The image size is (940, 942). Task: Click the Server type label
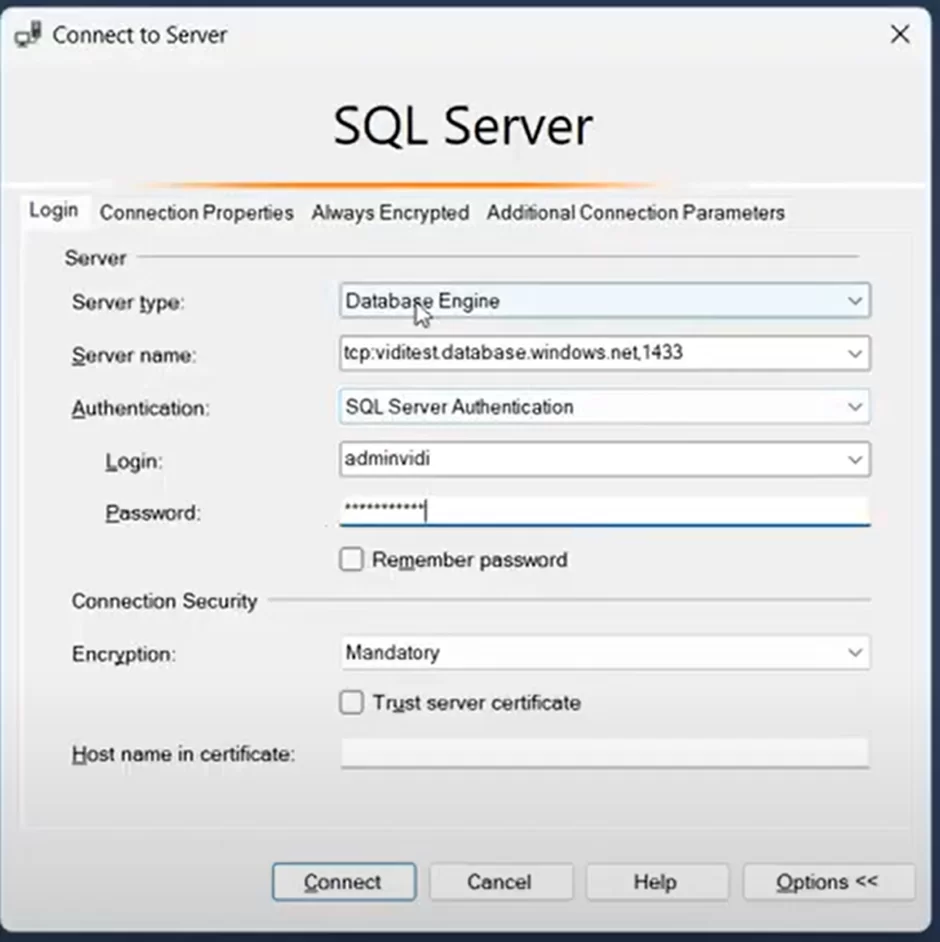click(x=128, y=302)
